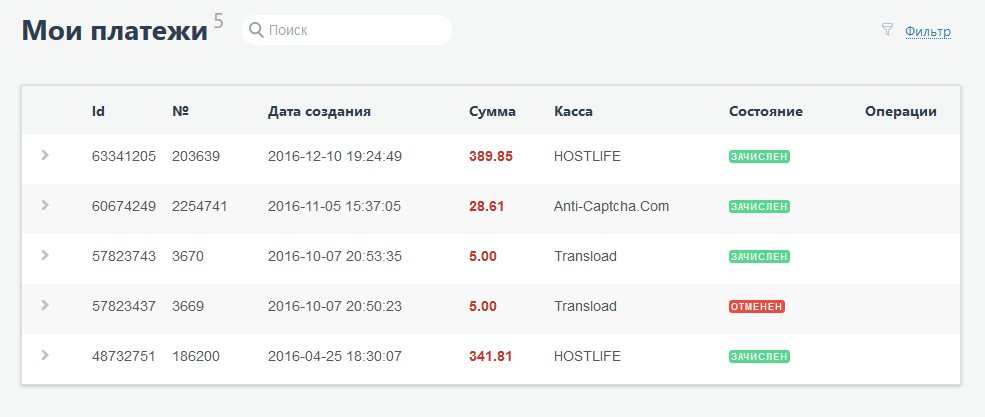Type in the Поиск search field
The height and width of the screenshot is (417, 985).
(x=355, y=31)
